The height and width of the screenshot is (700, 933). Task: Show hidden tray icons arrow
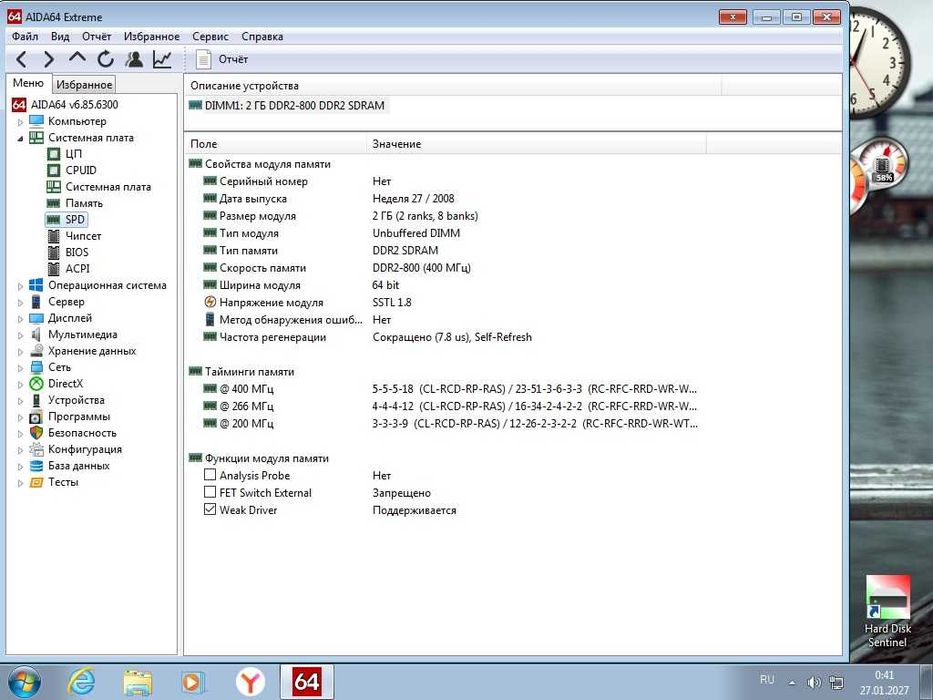[x=792, y=683]
